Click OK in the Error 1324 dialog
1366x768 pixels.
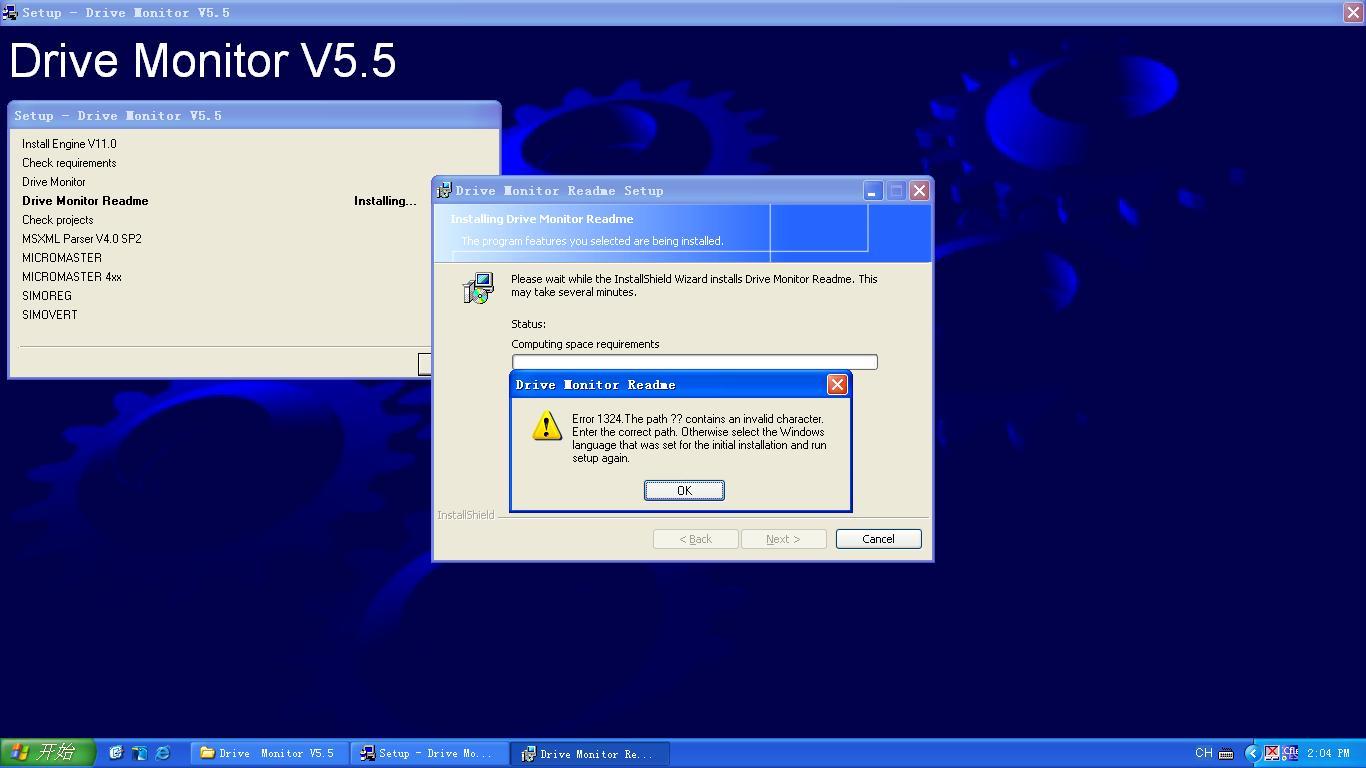[684, 490]
